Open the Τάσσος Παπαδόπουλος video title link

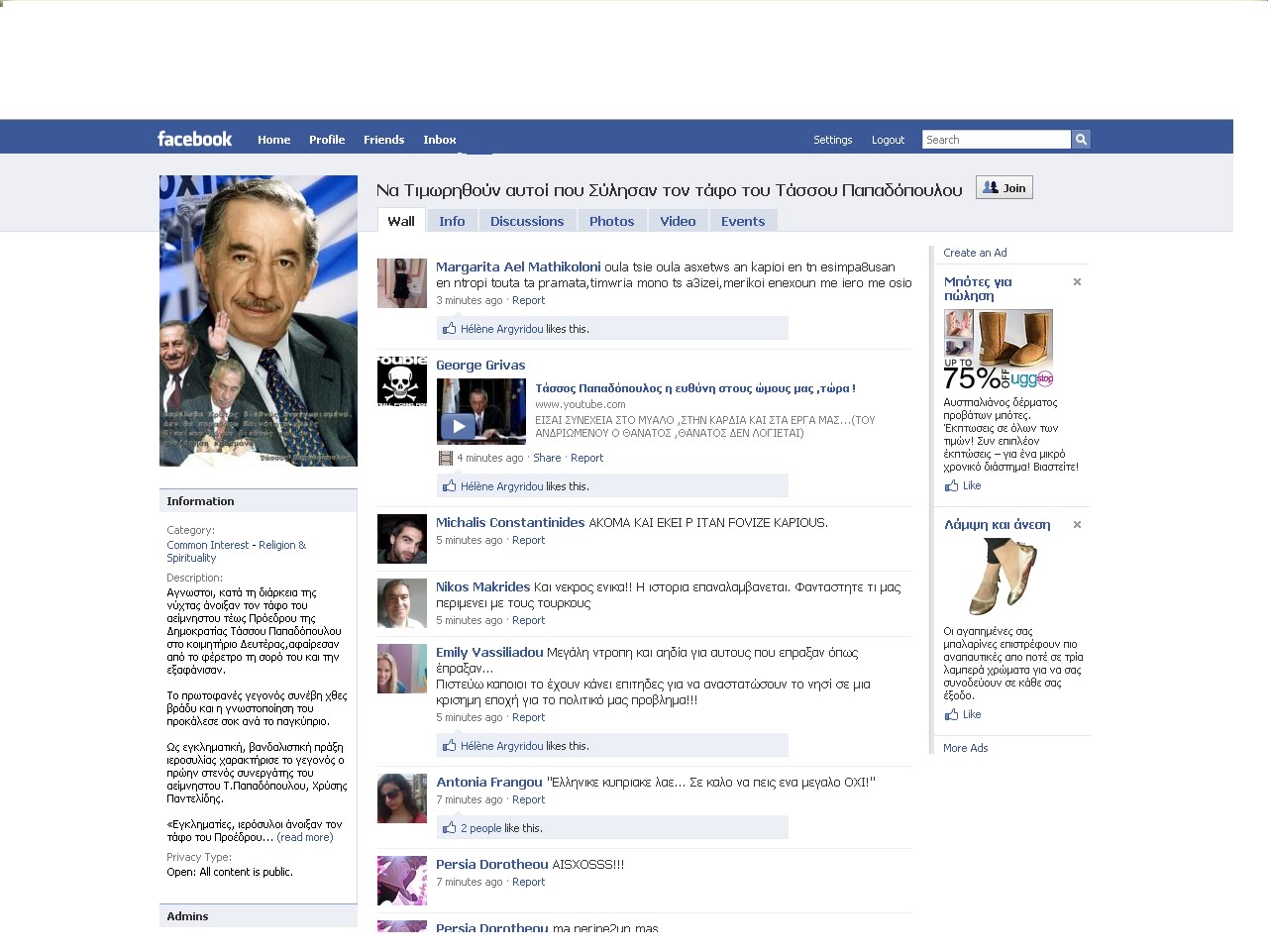[x=695, y=388]
